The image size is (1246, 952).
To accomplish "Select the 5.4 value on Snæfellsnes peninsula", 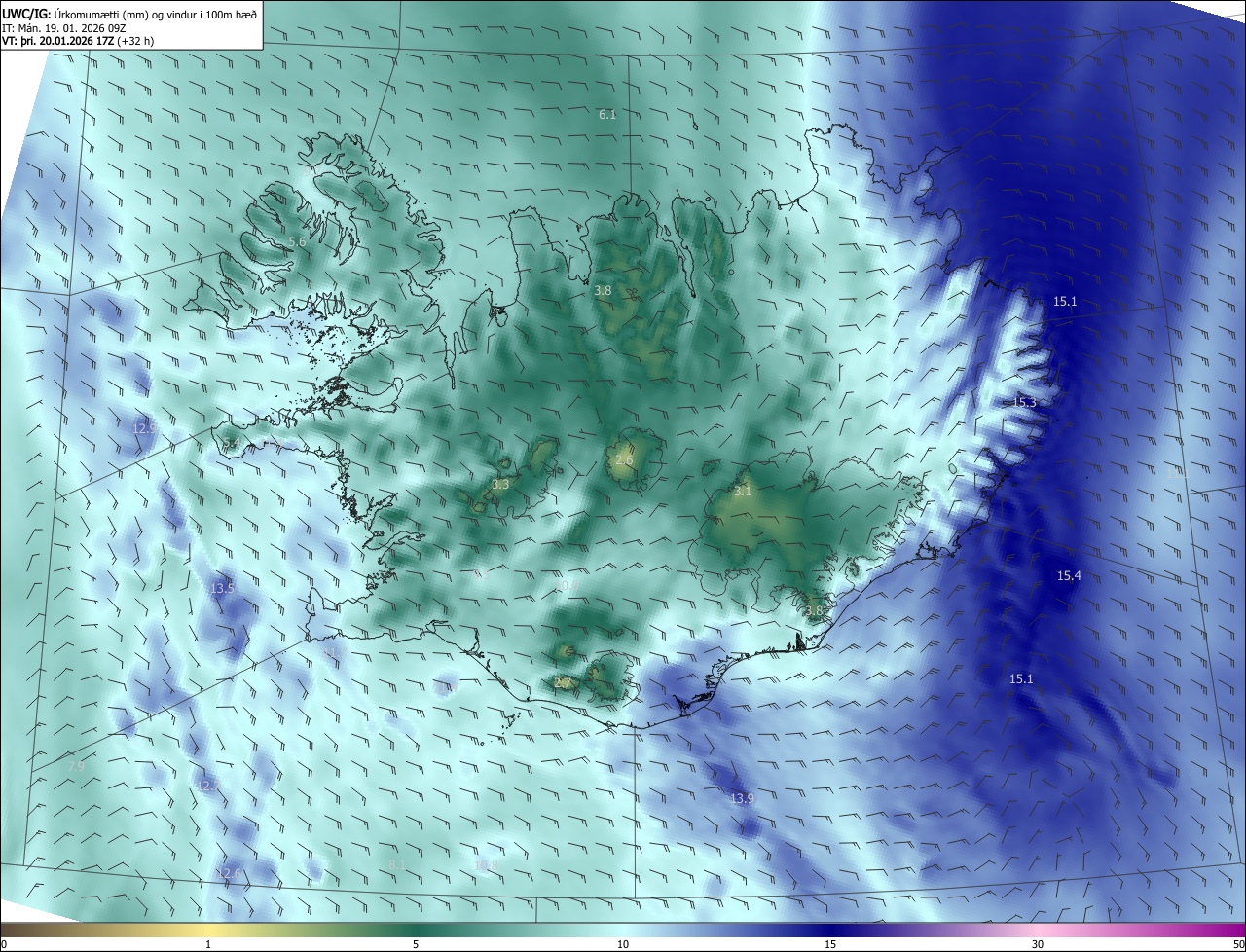I will coord(232,444).
